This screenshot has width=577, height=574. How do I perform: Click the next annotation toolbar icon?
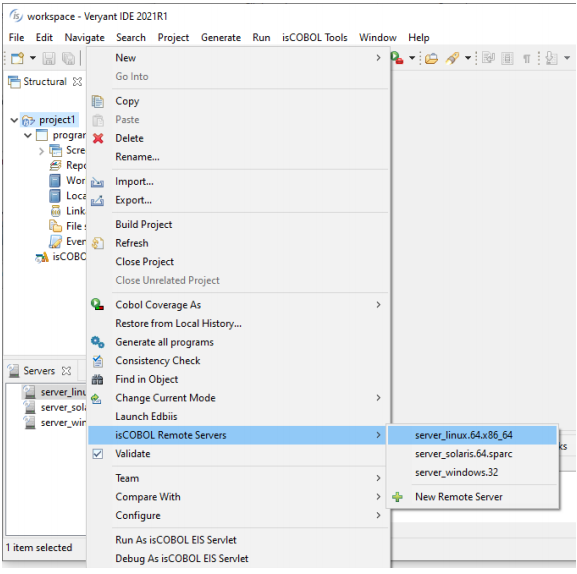[551, 58]
